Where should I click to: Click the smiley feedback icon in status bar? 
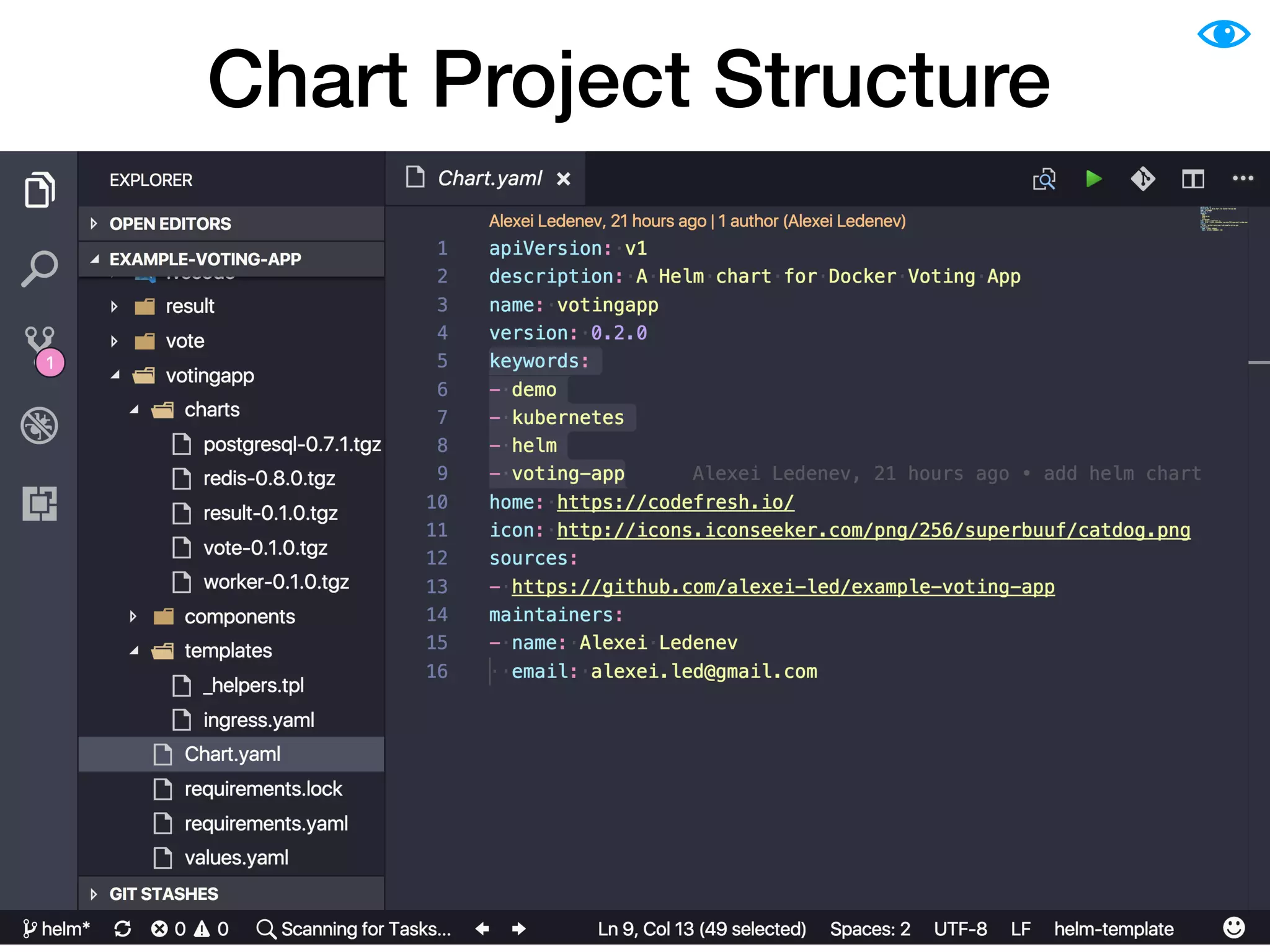click(x=1233, y=928)
